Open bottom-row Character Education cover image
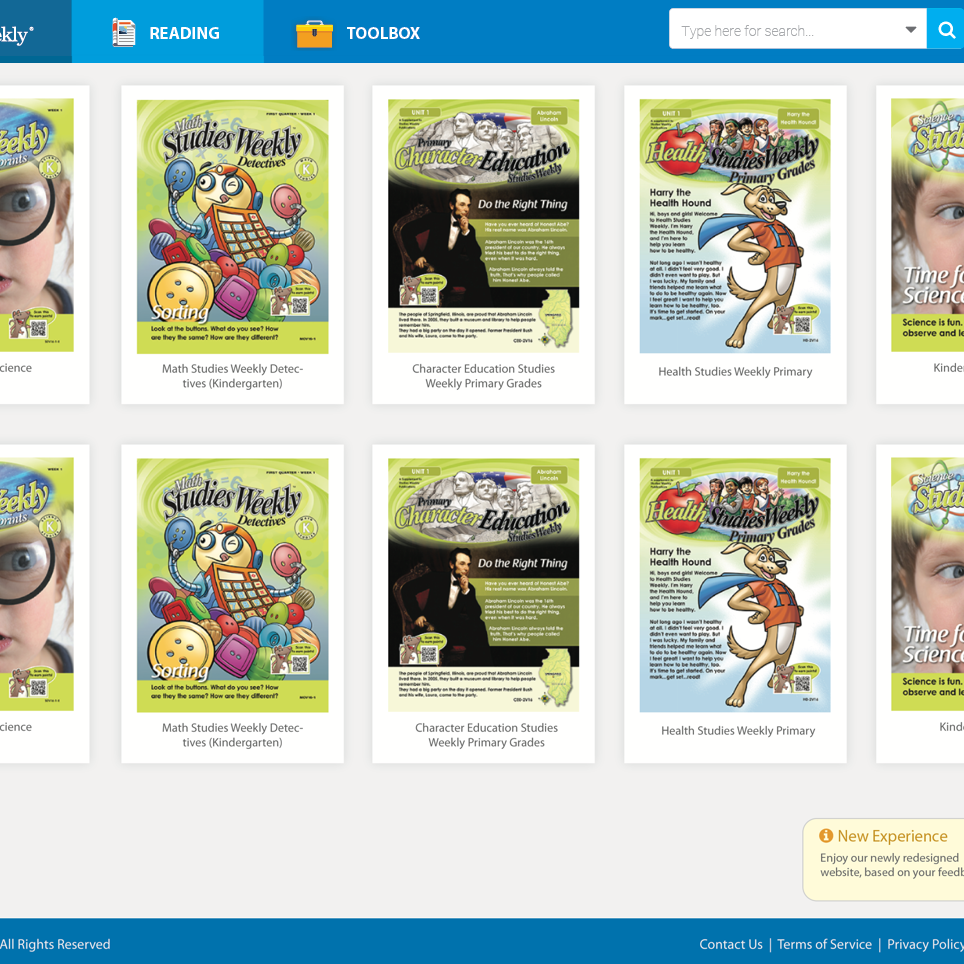The width and height of the screenshot is (964, 964). (x=483, y=585)
